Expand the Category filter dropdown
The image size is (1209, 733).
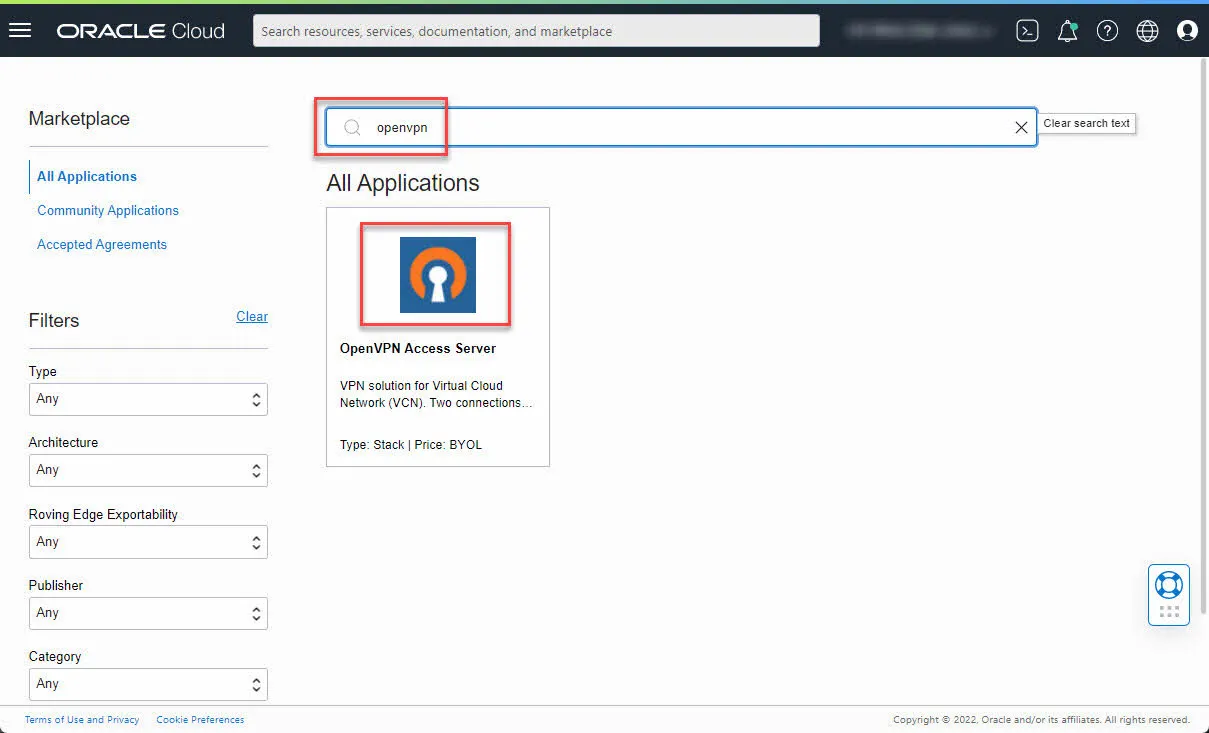tap(148, 684)
